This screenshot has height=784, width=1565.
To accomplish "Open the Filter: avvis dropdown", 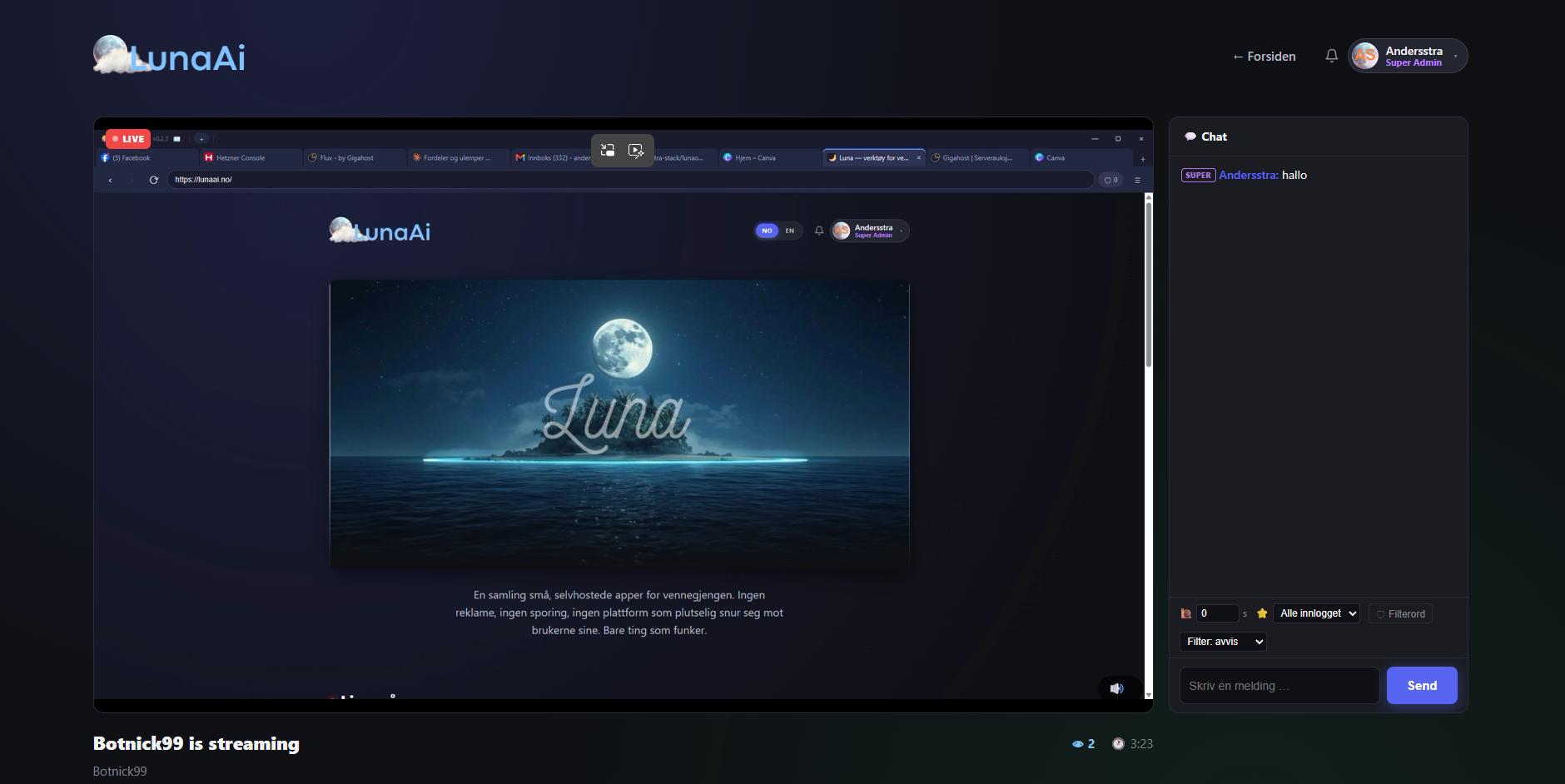I will pos(1224,642).
